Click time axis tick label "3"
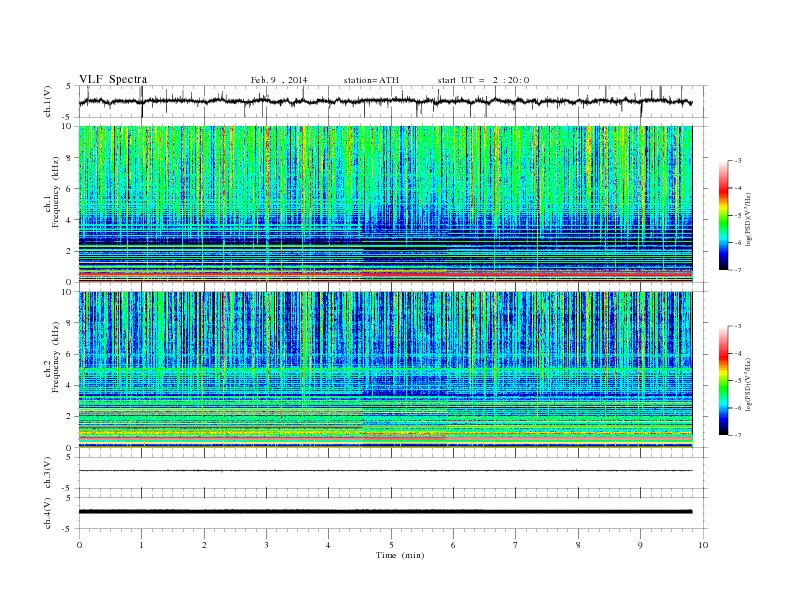Image resolution: width=792 pixels, height=612 pixels. tap(266, 545)
